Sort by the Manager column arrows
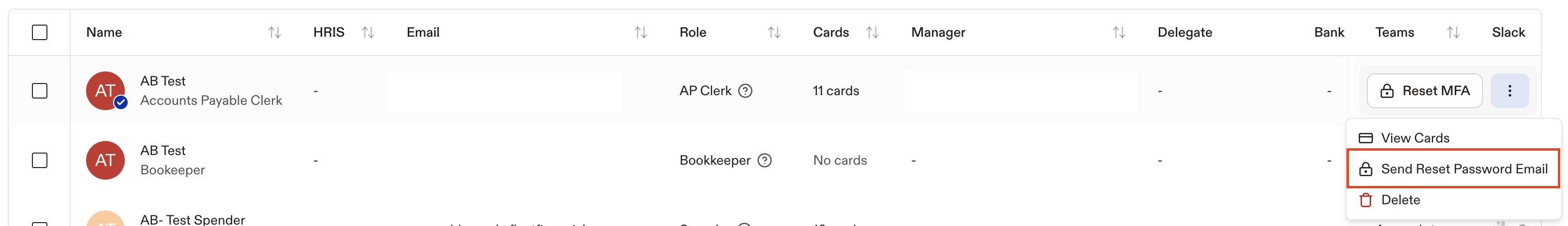Screen dimensions: 1568x226 coord(1119,32)
